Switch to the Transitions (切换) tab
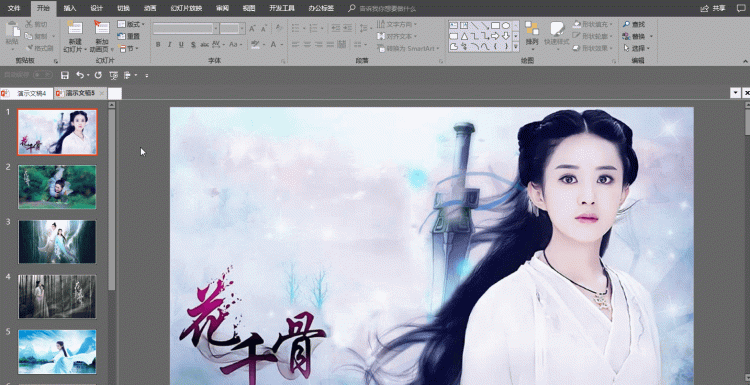The height and width of the screenshot is (385, 750). 123,8
